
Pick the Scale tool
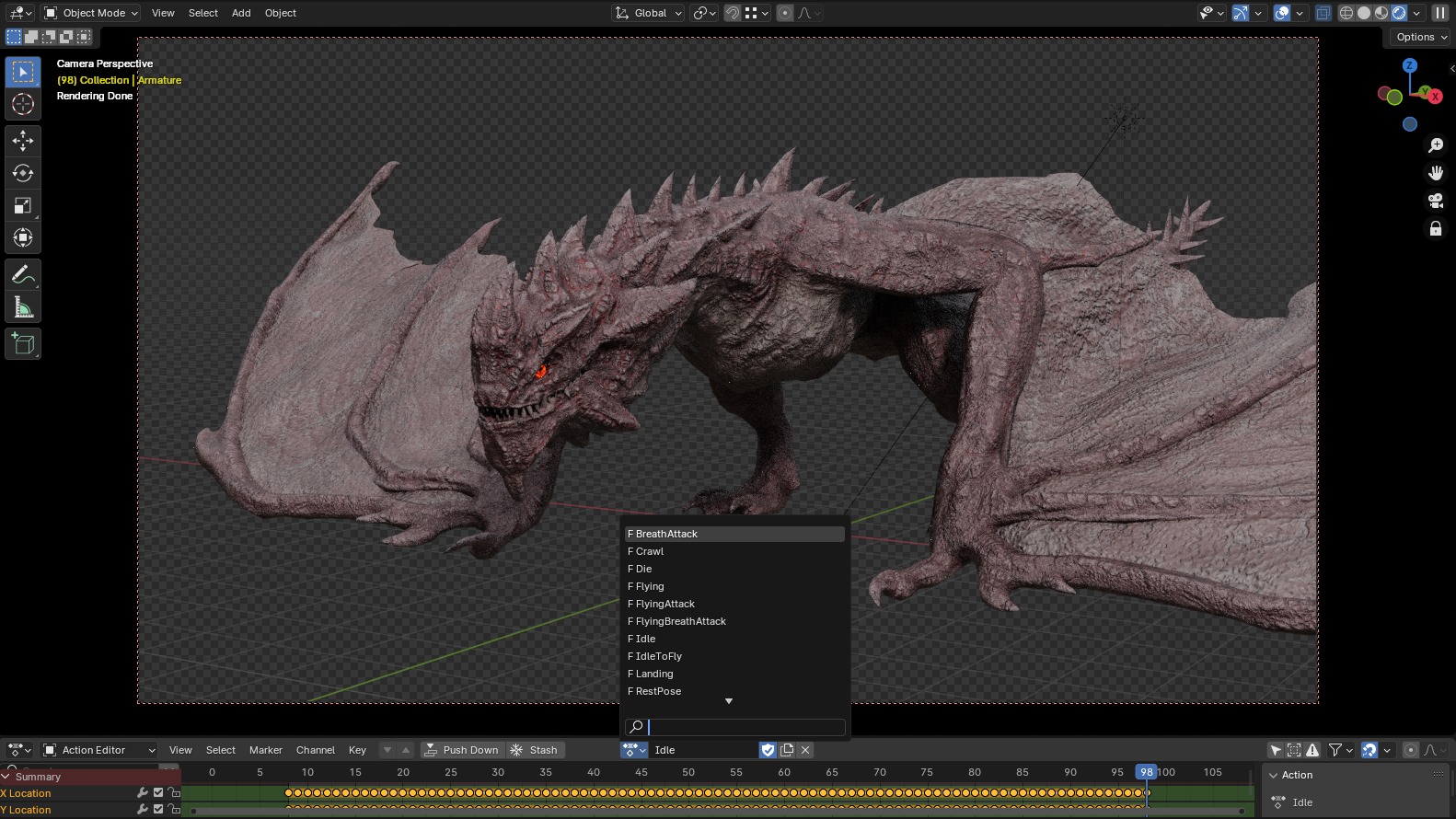pos(23,205)
